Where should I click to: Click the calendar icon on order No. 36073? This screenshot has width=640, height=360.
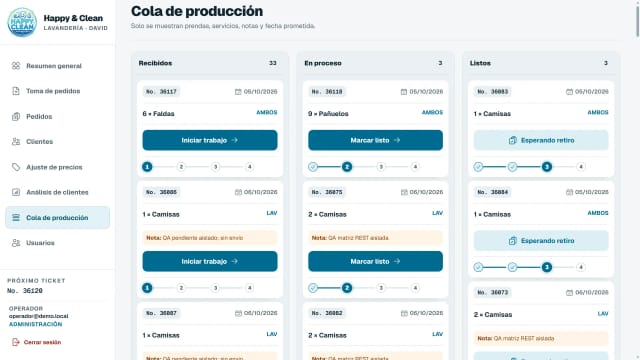click(569, 293)
